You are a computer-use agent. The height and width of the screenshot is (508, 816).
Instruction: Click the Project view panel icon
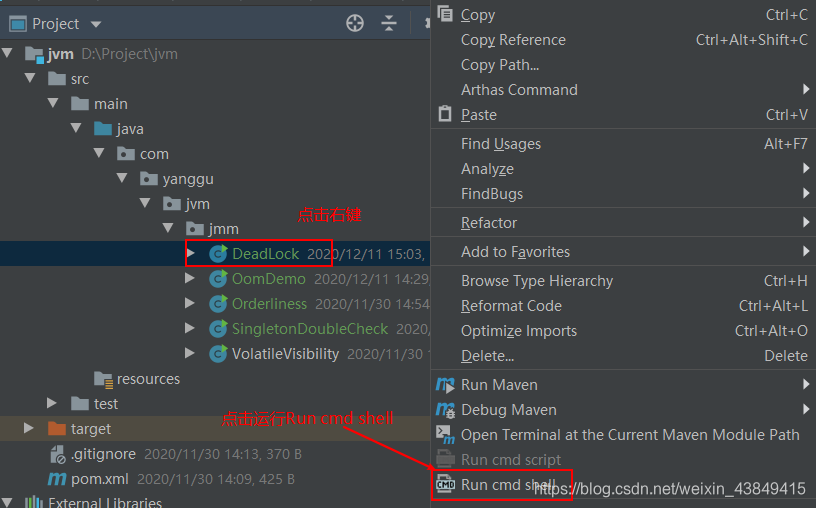click(x=18, y=24)
